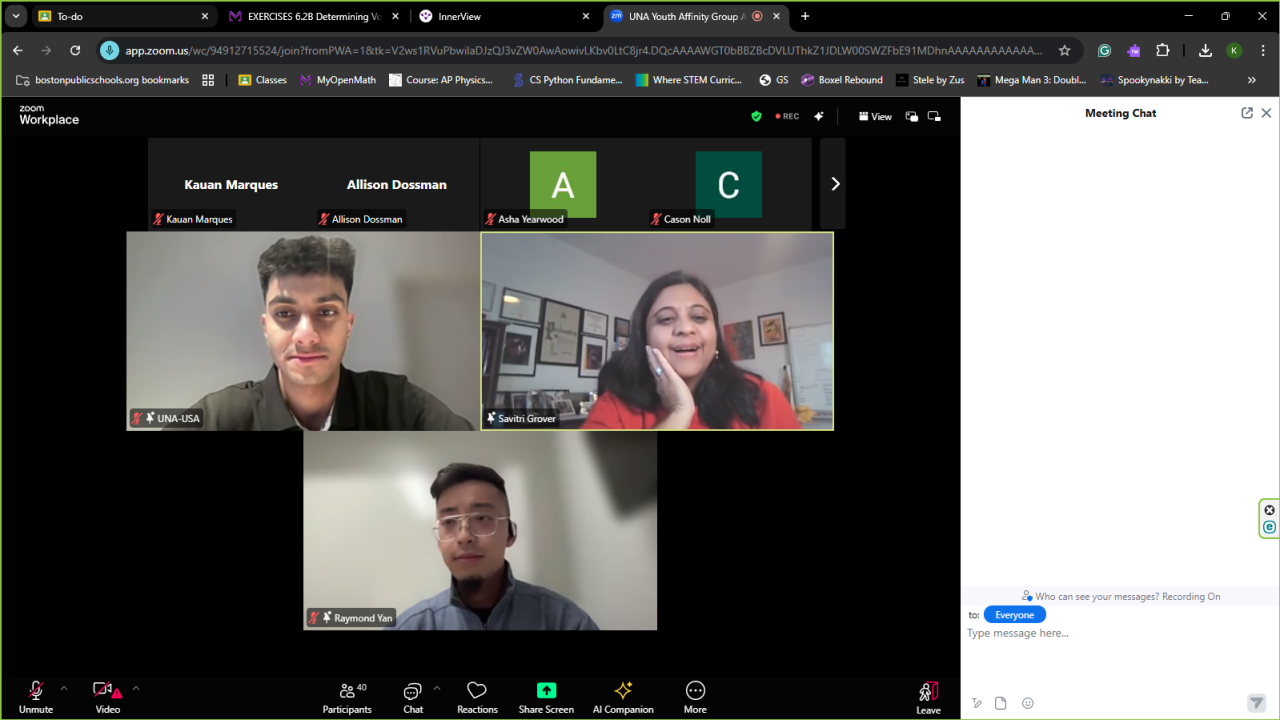
Task: Open the Reactions menu
Action: tap(477, 697)
